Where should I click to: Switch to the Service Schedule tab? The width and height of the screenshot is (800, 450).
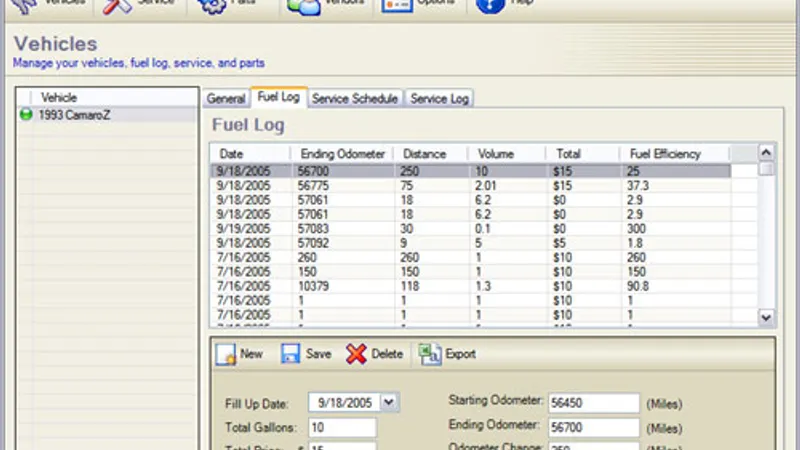[355, 99]
